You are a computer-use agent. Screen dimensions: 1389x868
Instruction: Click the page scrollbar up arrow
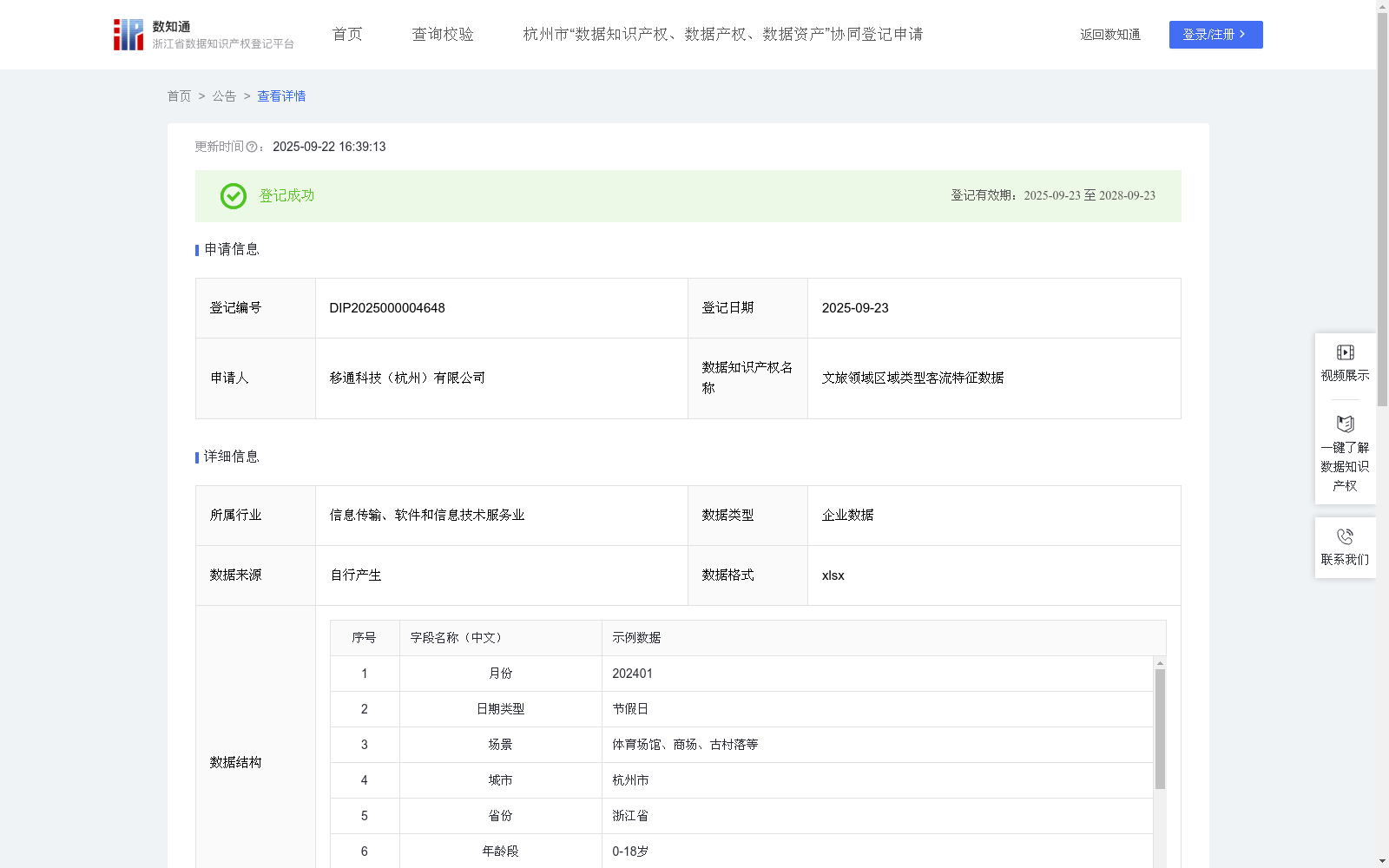[1382, 6]
